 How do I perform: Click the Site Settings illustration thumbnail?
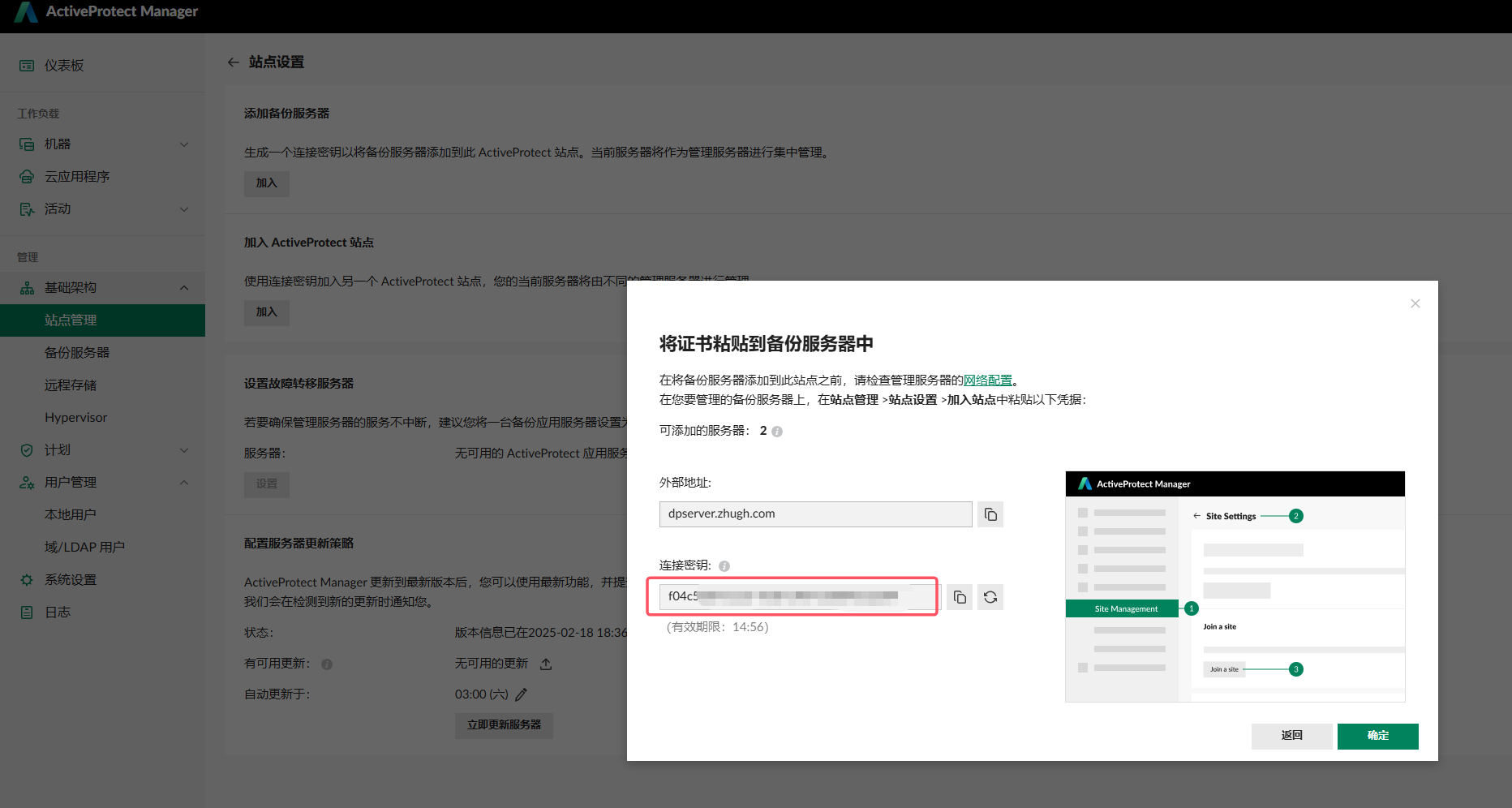(x=1235, y=587)
